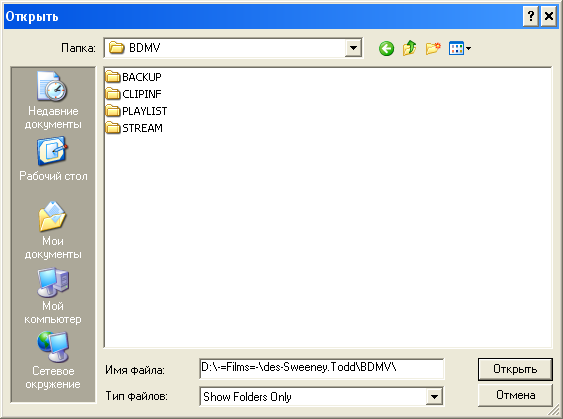The height and width of the screenshot is (419, 563).
Task: Open Сетевое окружение in places bar
Action: coord(53,360)
